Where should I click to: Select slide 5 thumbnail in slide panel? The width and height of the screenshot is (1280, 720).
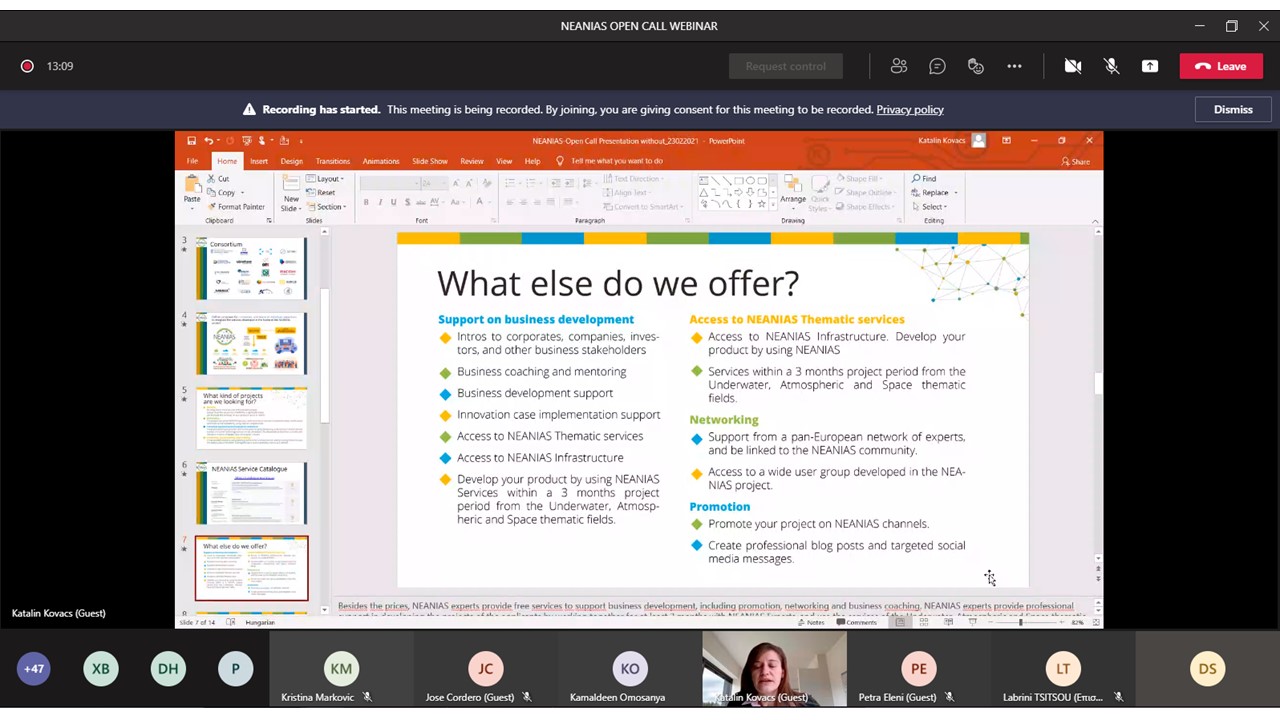coord(251,418)
